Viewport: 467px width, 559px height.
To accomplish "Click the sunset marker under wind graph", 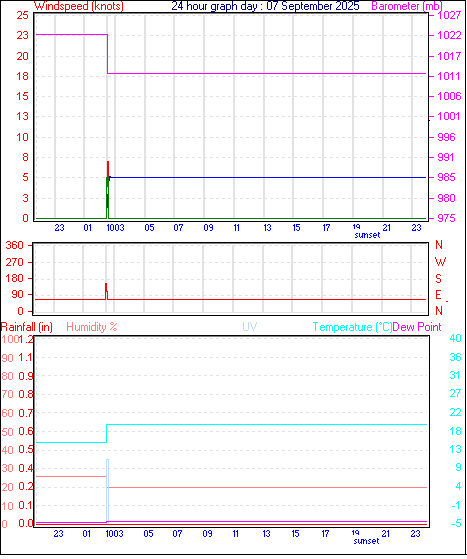I will (x=367, y=235).
